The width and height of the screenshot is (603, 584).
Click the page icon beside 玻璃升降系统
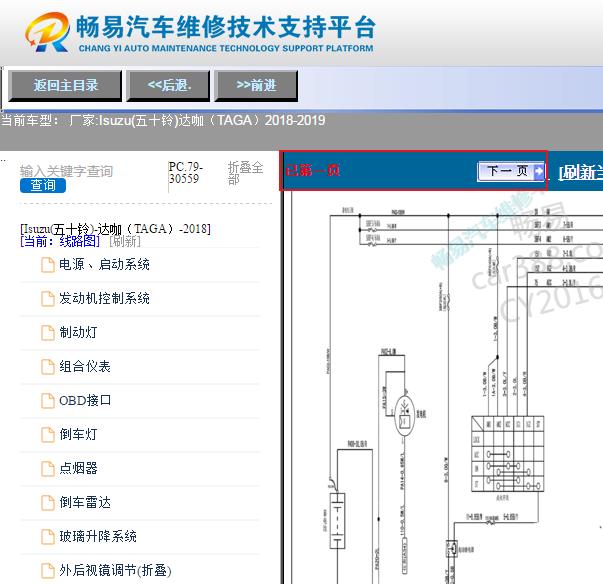(48, 537)
